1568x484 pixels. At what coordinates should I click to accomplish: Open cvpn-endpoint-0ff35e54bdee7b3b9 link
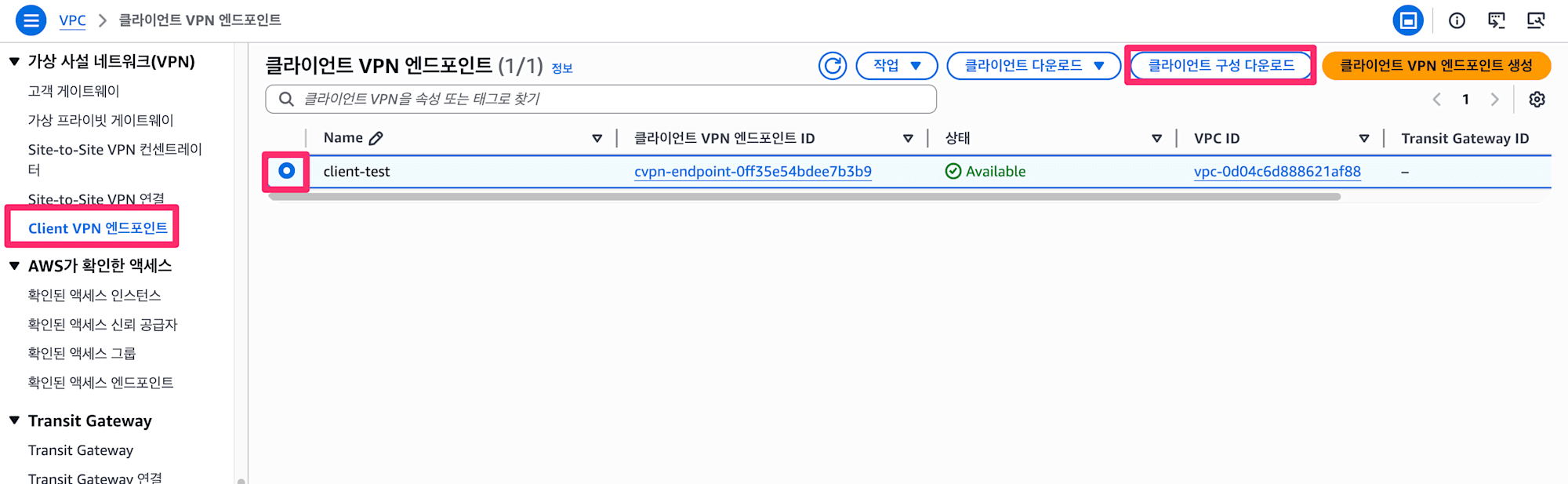pyautogui.click(x=753, y=171)
